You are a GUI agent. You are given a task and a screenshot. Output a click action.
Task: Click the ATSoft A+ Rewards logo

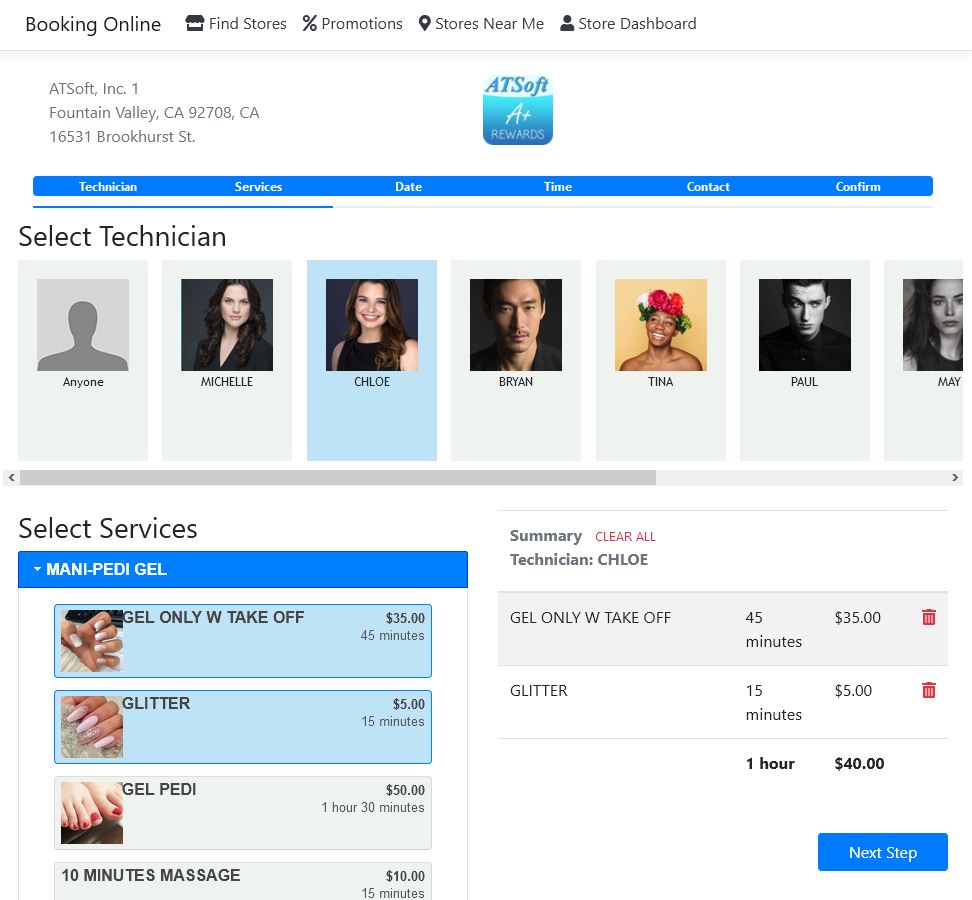pyautogui.click(x=517, y=110)
